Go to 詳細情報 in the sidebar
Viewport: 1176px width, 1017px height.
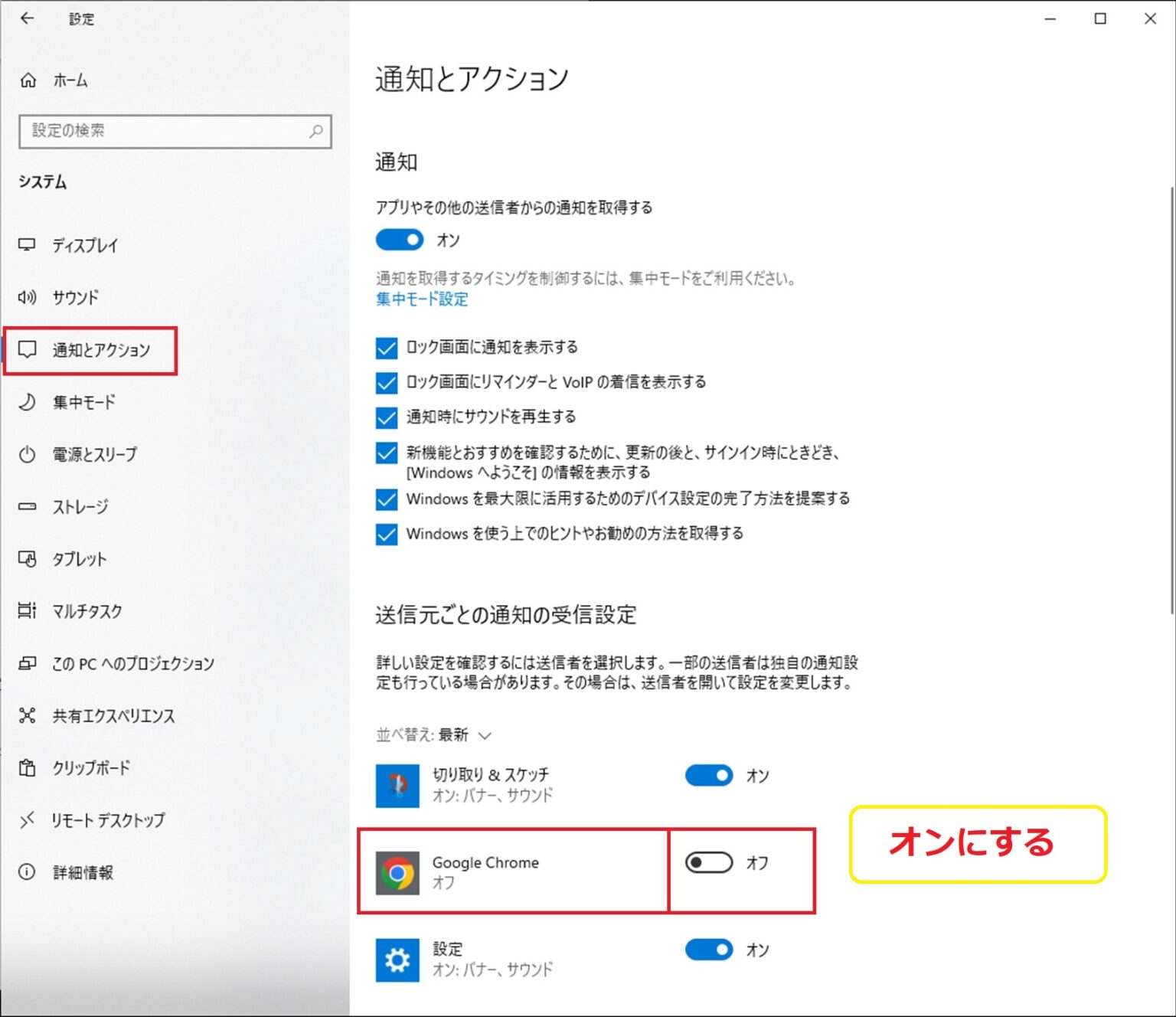click(x=83, y=872)
